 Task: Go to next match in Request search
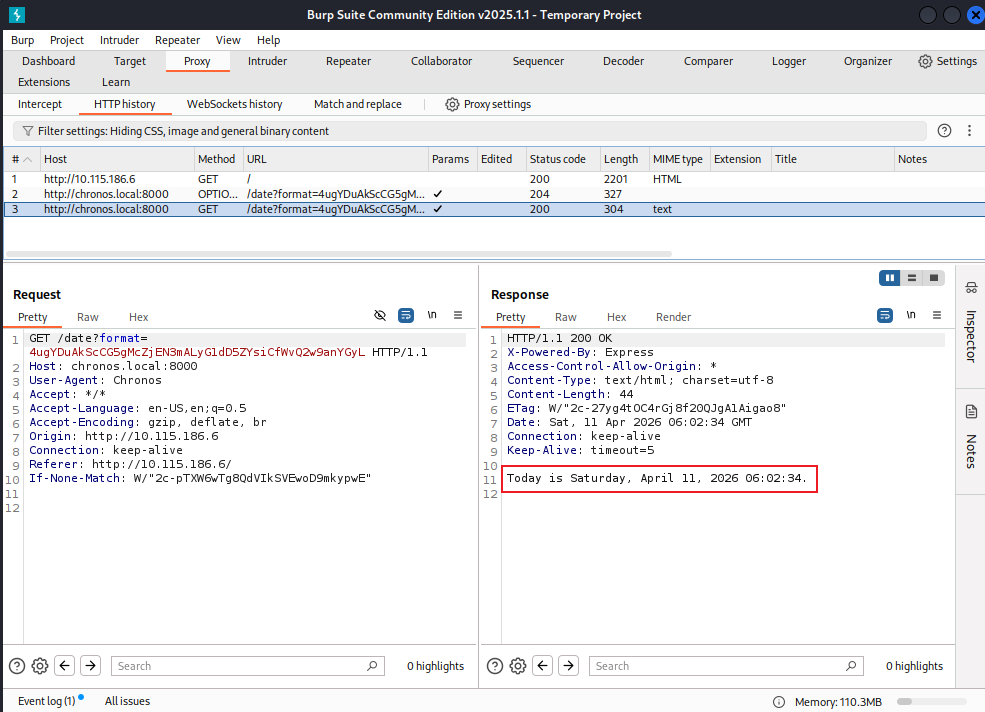point(90,665)
